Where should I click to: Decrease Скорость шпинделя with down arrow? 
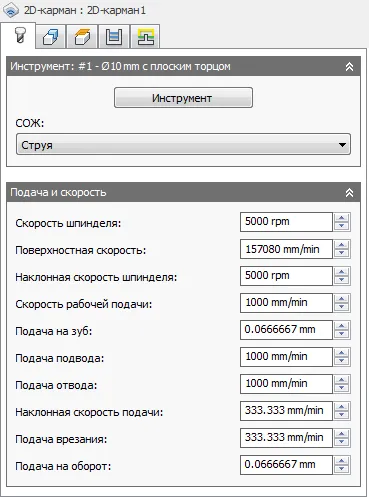click(x=342, y=226)
